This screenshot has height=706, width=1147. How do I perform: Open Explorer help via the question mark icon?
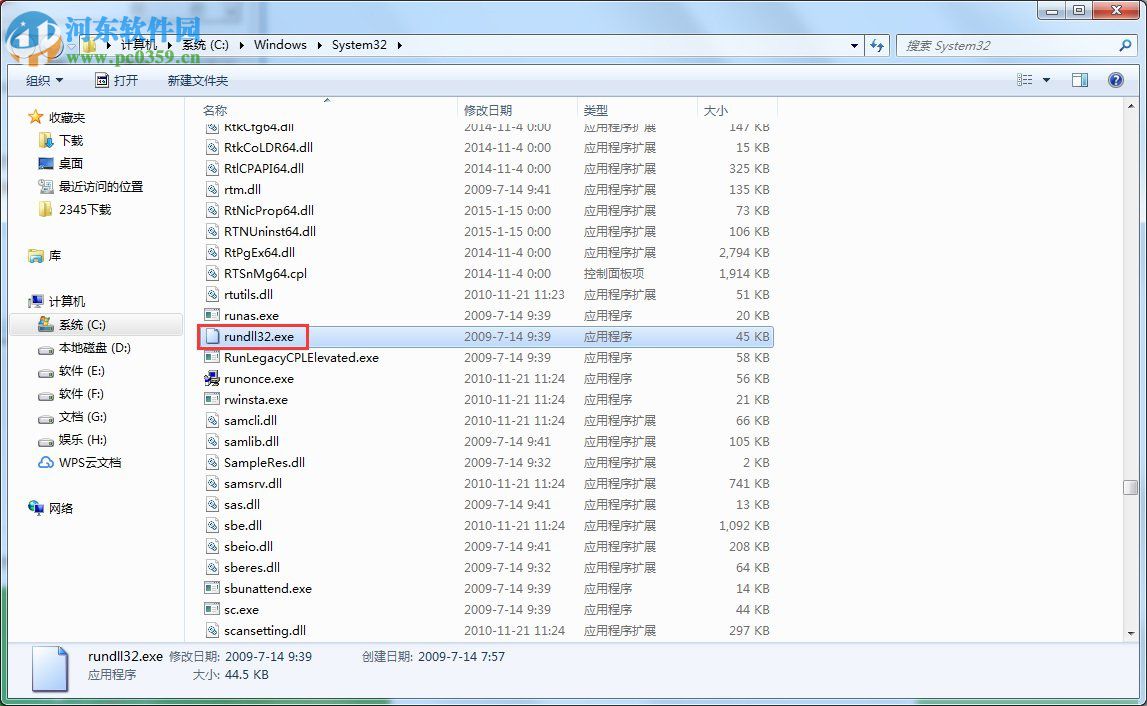click(x=1115, y=80)
